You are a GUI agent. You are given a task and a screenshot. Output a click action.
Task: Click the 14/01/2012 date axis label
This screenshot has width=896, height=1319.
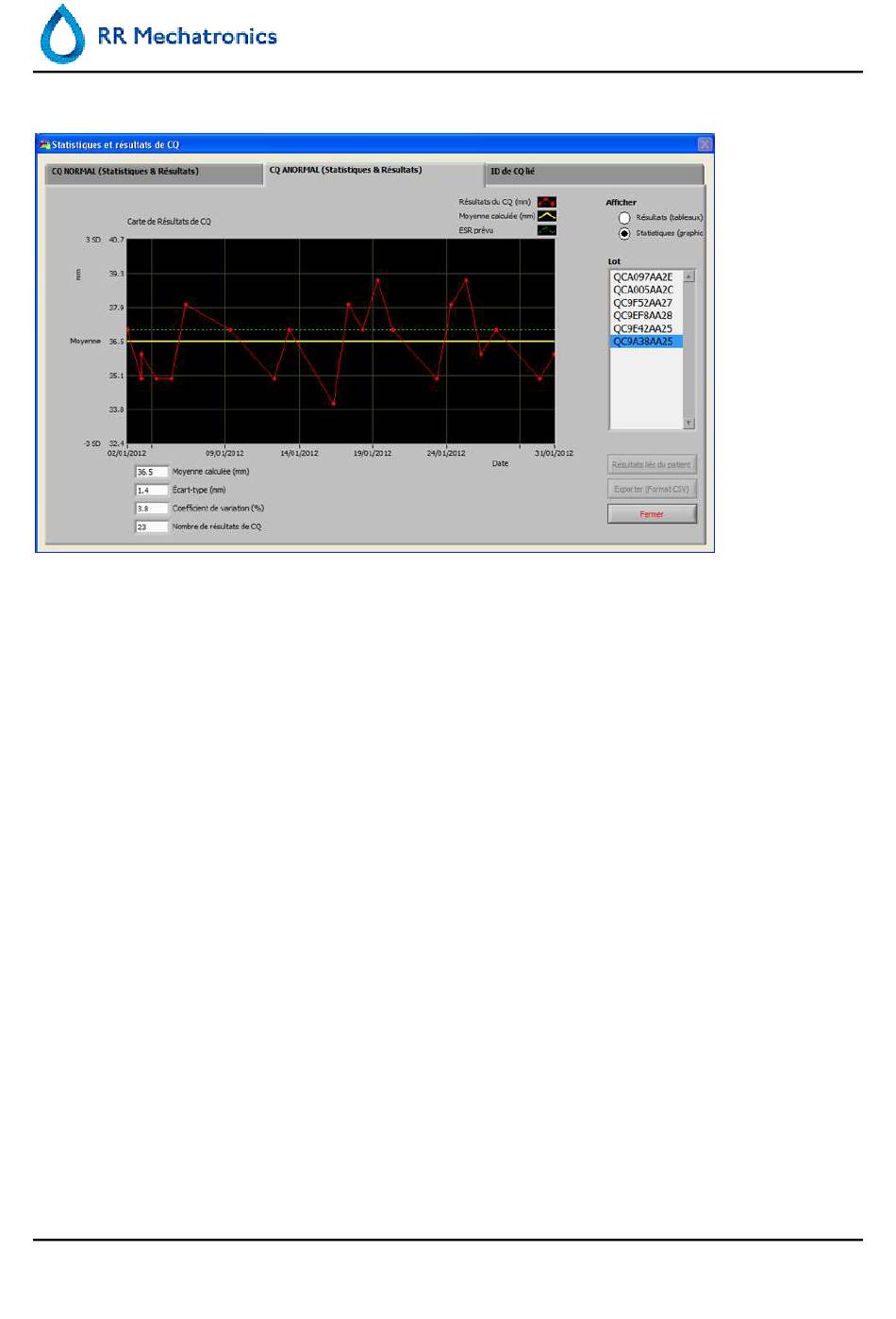299,454
